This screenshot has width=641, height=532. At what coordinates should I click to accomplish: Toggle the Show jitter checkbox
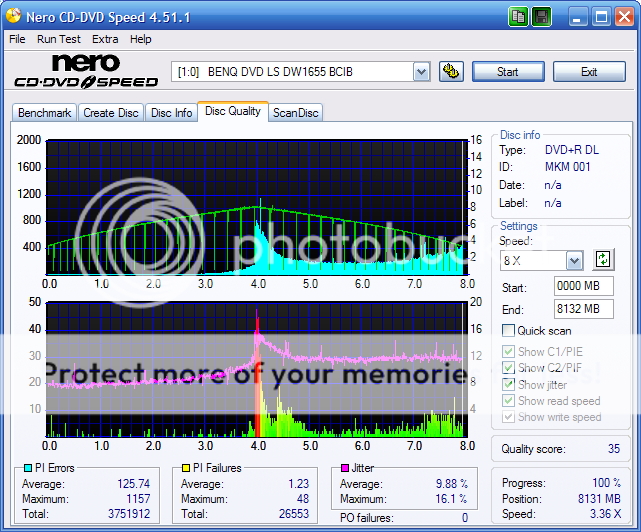point(509,385)
